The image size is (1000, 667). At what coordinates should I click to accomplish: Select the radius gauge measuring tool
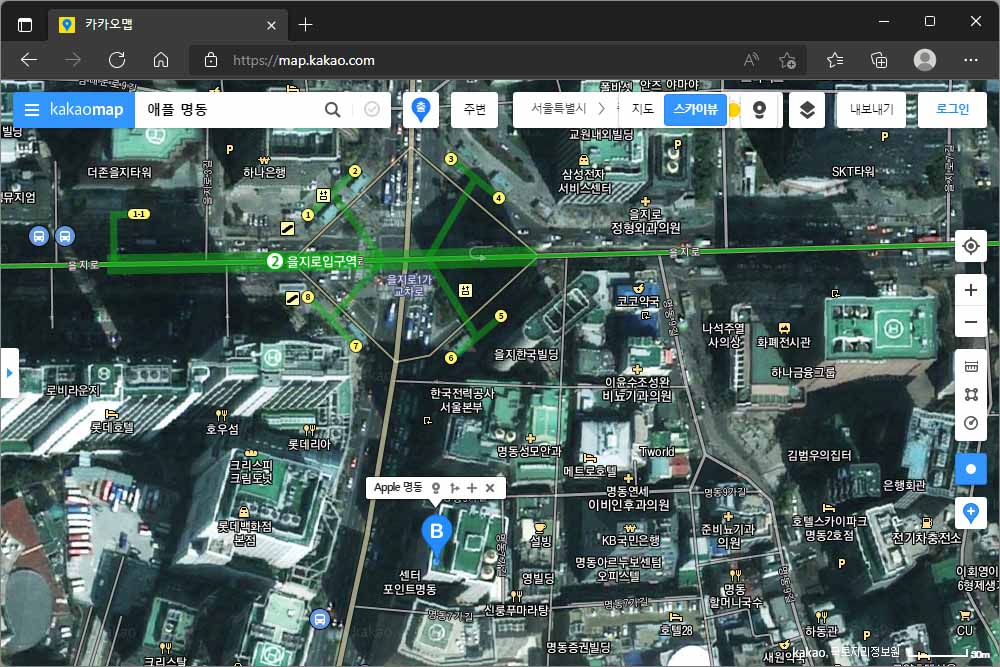pos(971,423)
